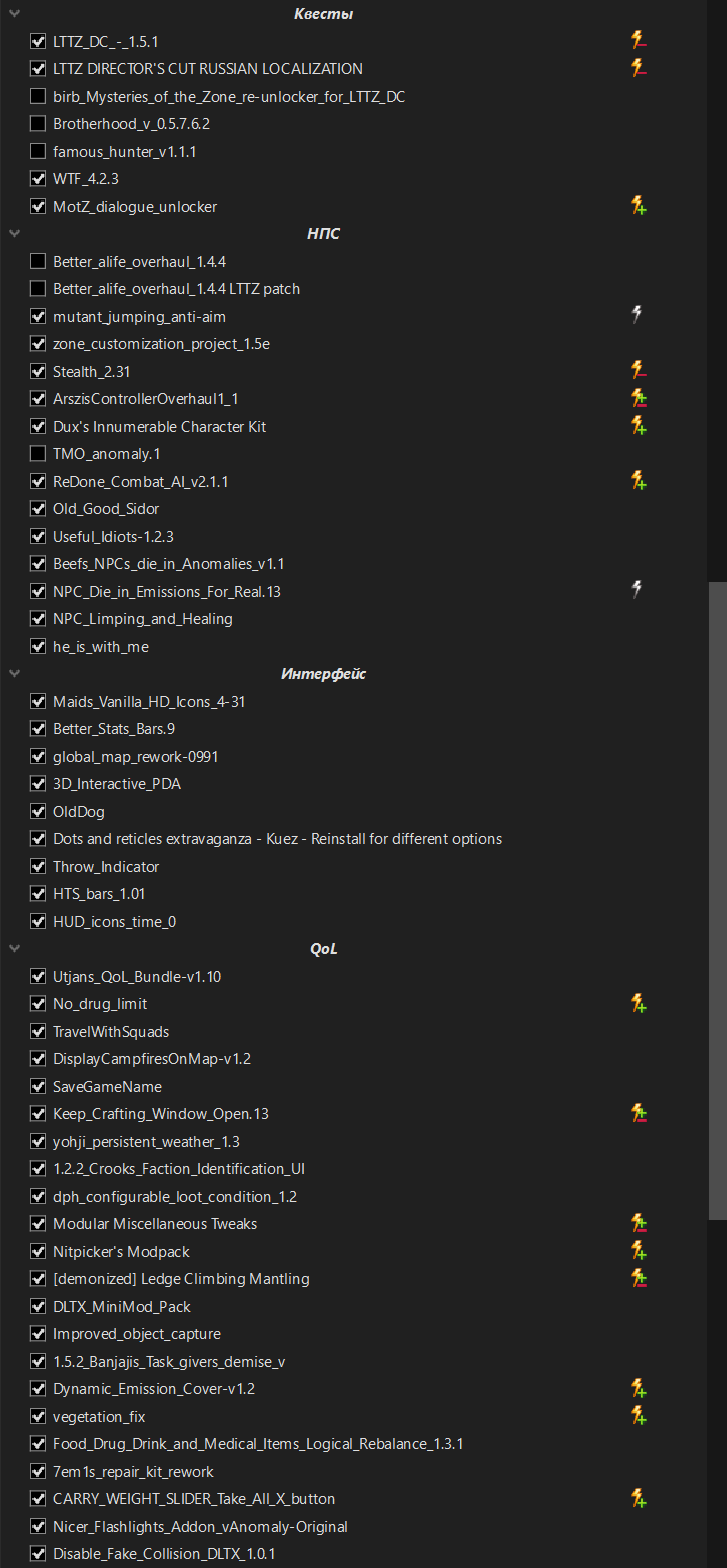The width and height of the screenshot is (727, 1568).
Task: Enable the Brotherhood_v_0.5.7.6.2 mod checkbox
Action: 38,124
